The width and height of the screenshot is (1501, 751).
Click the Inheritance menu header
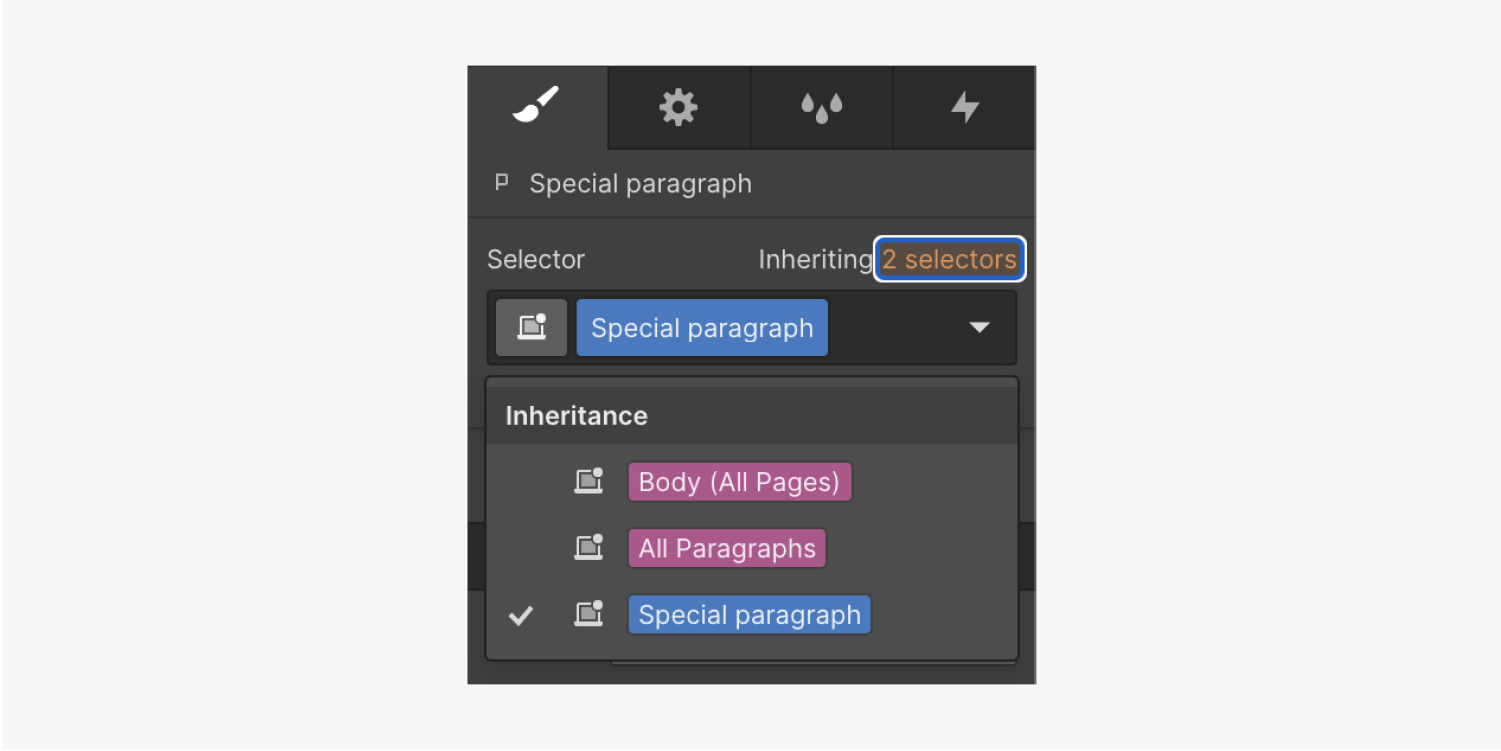[576, 416]
